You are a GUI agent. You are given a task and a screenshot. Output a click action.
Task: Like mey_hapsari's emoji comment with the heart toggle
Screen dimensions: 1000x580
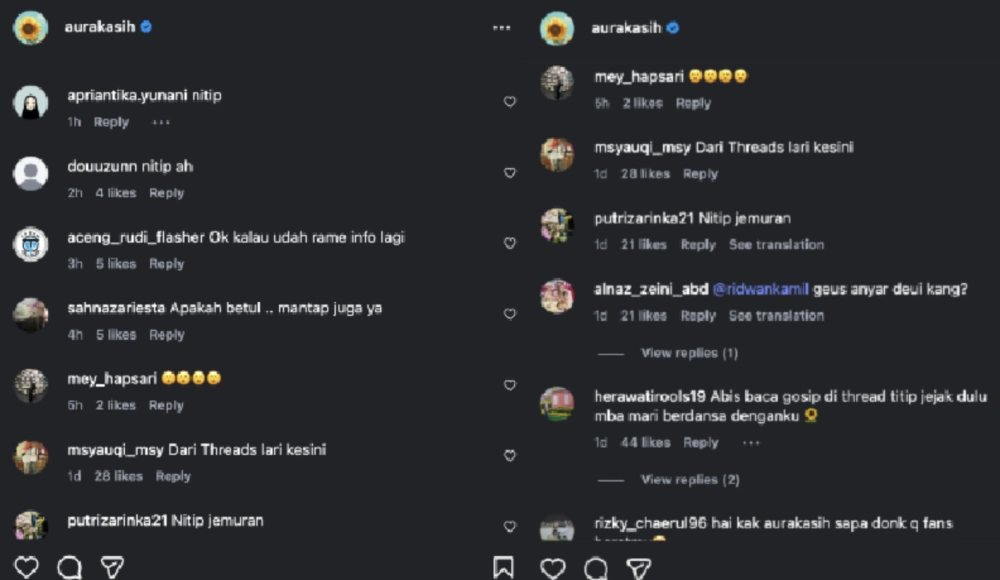510,101
